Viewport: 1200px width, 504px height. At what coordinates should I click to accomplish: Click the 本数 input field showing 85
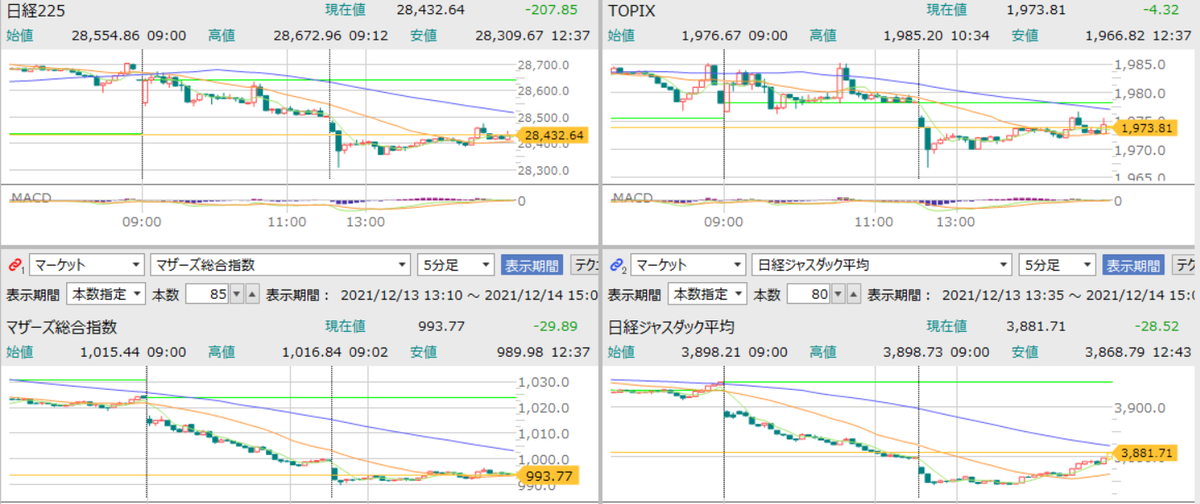[x=207, y=295]
